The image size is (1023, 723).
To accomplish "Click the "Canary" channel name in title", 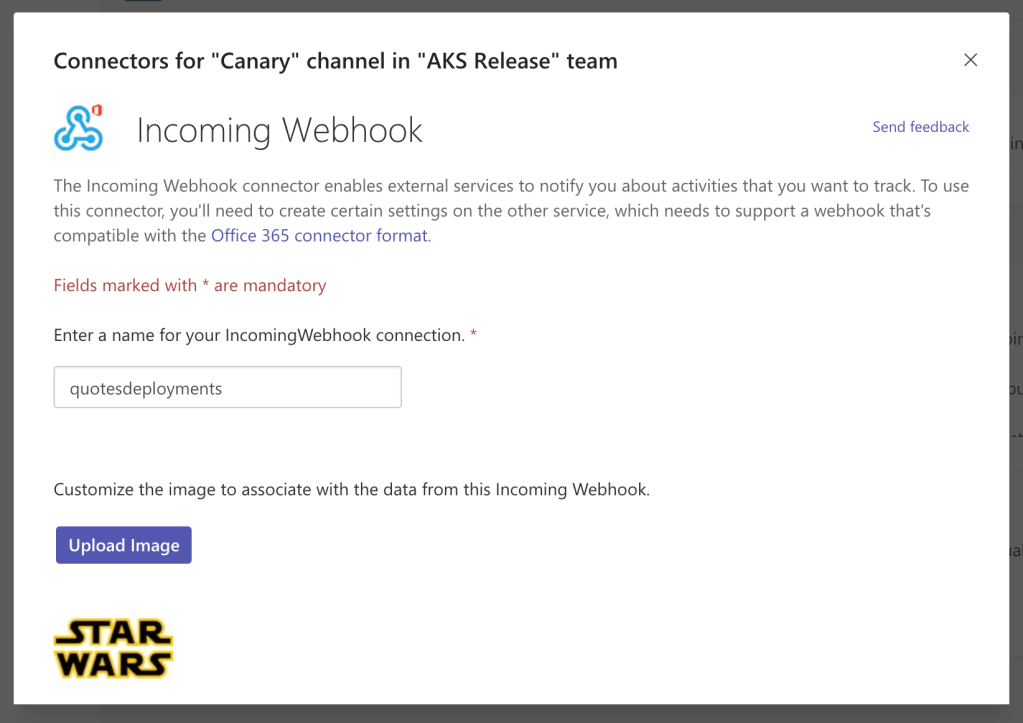I will 235,61.
